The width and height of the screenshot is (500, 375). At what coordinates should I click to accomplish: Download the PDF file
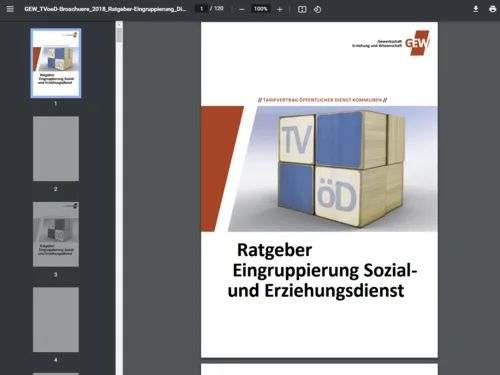coord(476,9)
